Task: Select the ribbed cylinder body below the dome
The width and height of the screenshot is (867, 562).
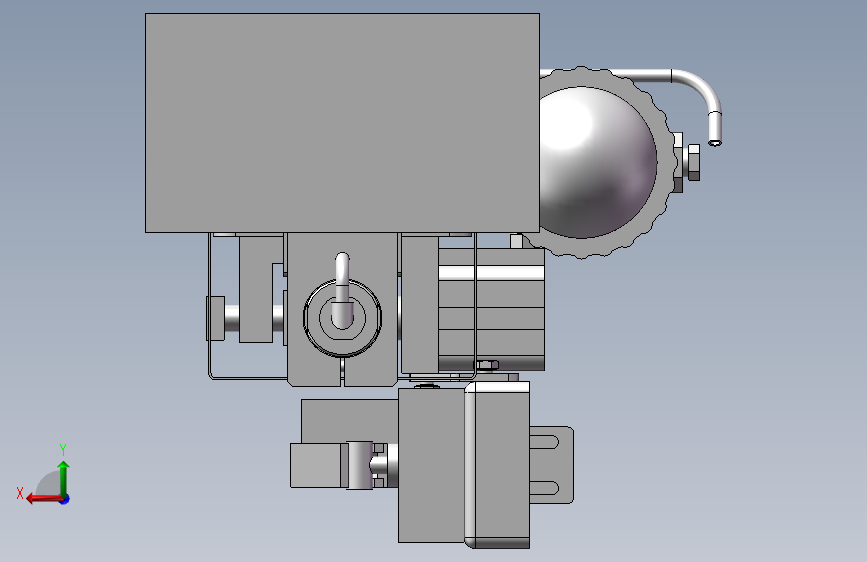Action: click(x=492, y=310)
